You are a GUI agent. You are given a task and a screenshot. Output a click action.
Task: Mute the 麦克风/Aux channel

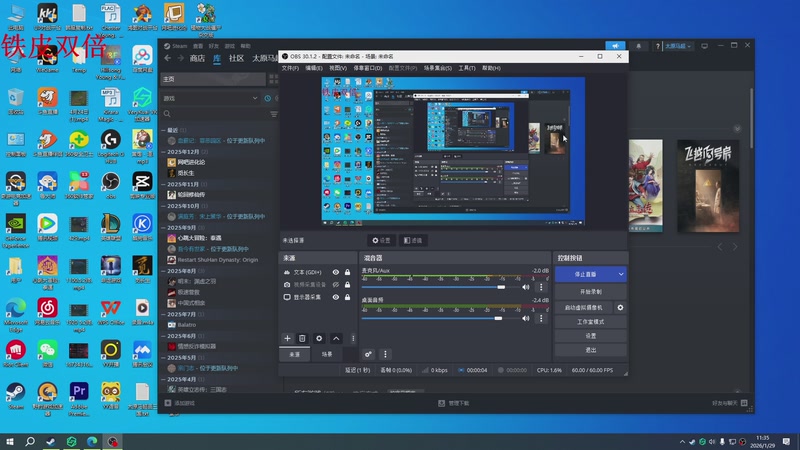coord(526,287)
